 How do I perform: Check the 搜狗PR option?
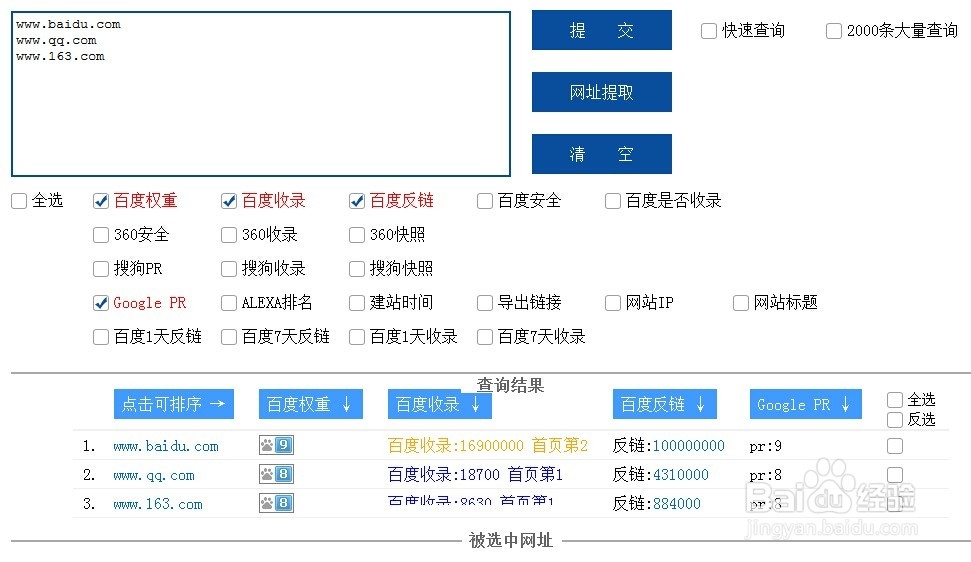point(101,269)
